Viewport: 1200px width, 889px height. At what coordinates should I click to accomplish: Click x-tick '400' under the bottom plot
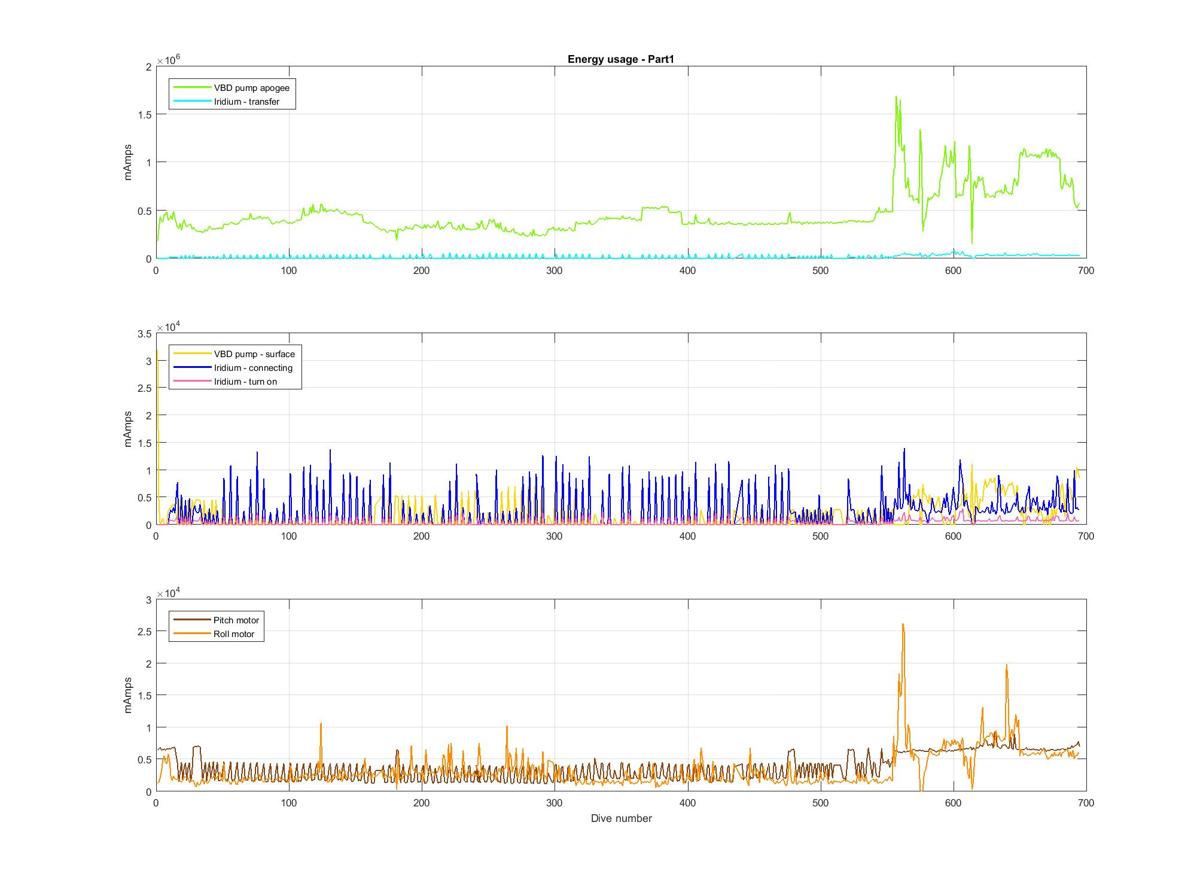click(687, 803)
